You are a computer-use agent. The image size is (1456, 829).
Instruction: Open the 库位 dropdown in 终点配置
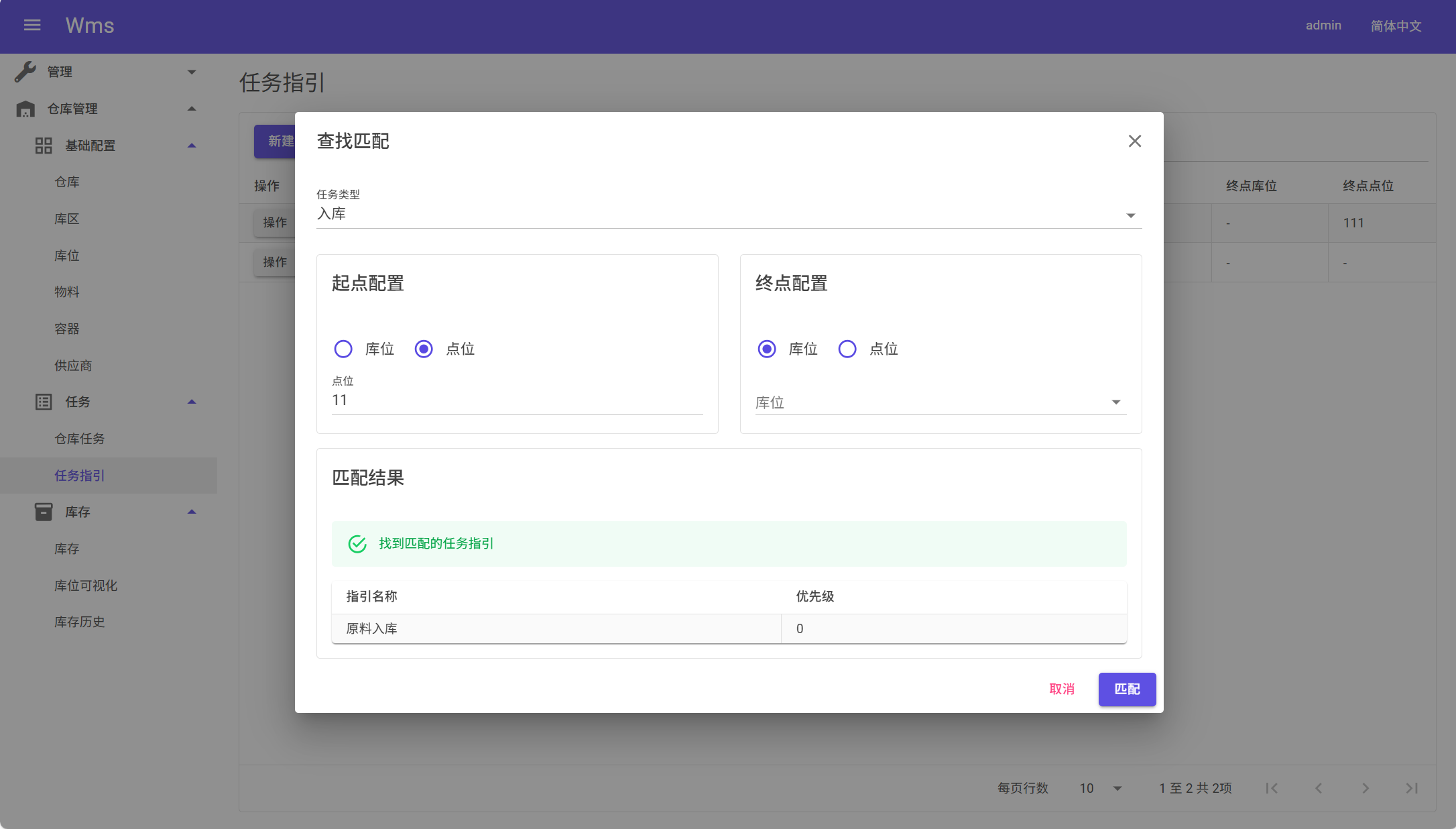[941, 402]
